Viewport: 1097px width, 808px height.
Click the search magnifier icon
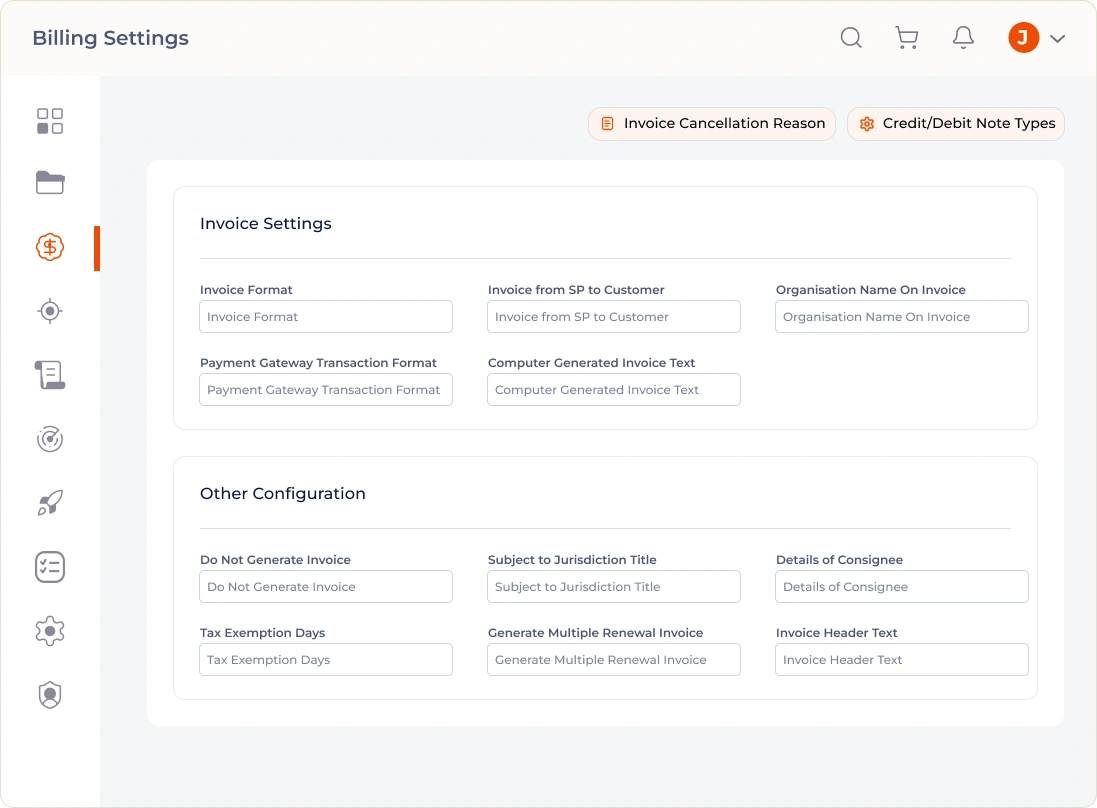coord(851,38)
